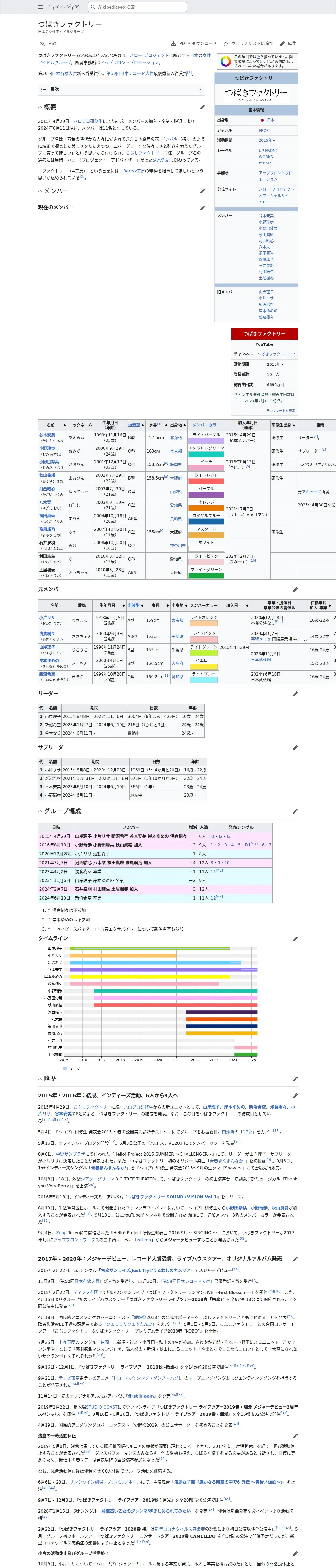
Task: Click the オレンジ color swatch
Action: click(206, 508)
